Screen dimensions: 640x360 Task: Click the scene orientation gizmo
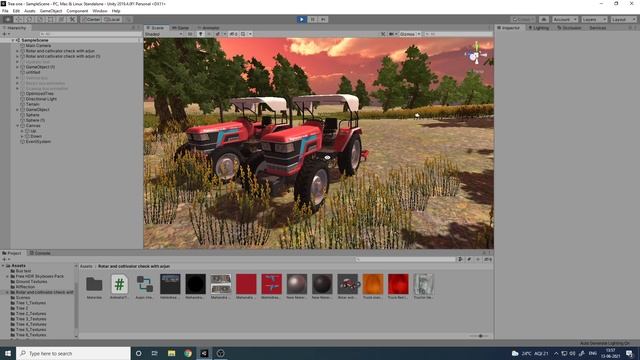point(476,55)
